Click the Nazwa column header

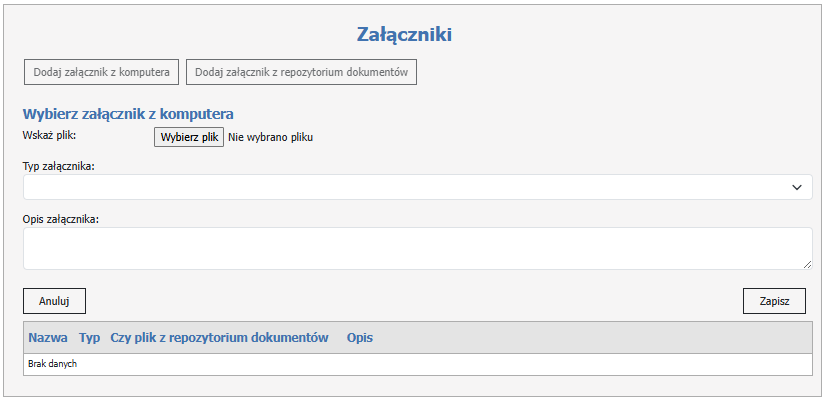tap(48, 338)
